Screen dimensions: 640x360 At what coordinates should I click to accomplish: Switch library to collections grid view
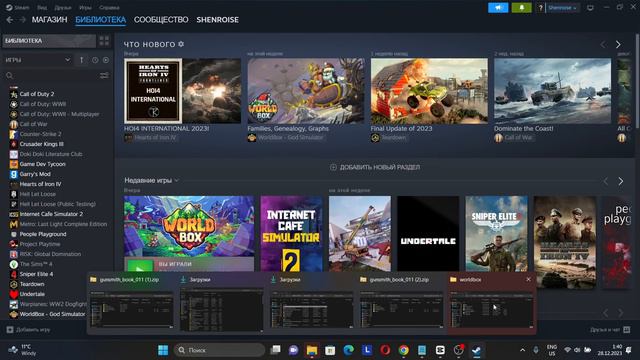(104, 40)
